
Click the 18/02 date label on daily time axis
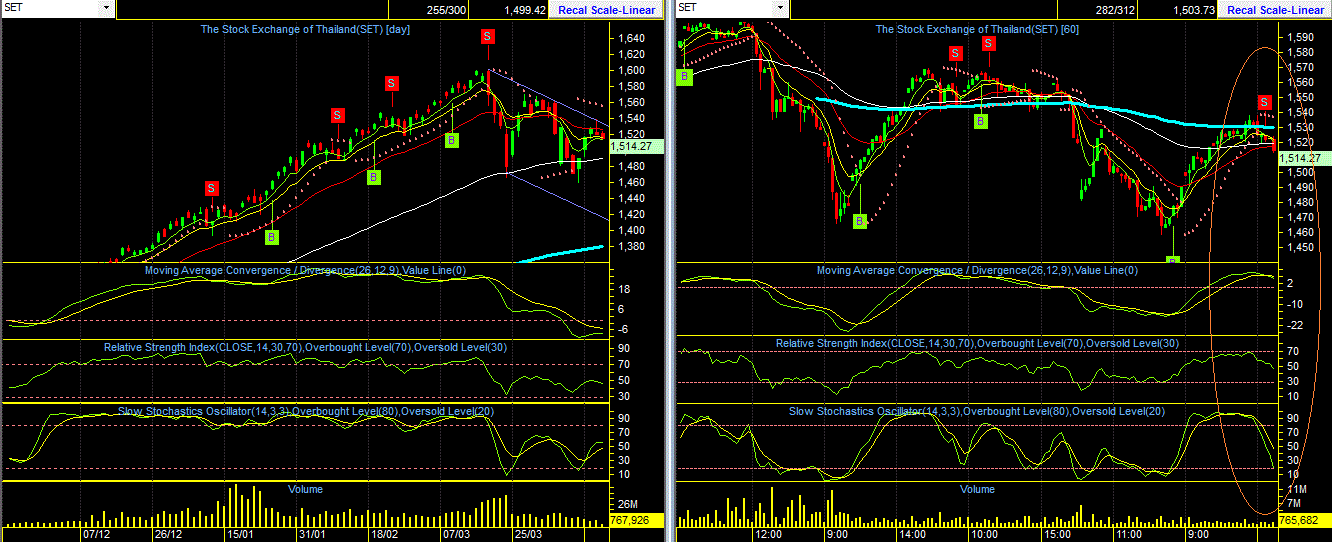[x=383, y=535]
